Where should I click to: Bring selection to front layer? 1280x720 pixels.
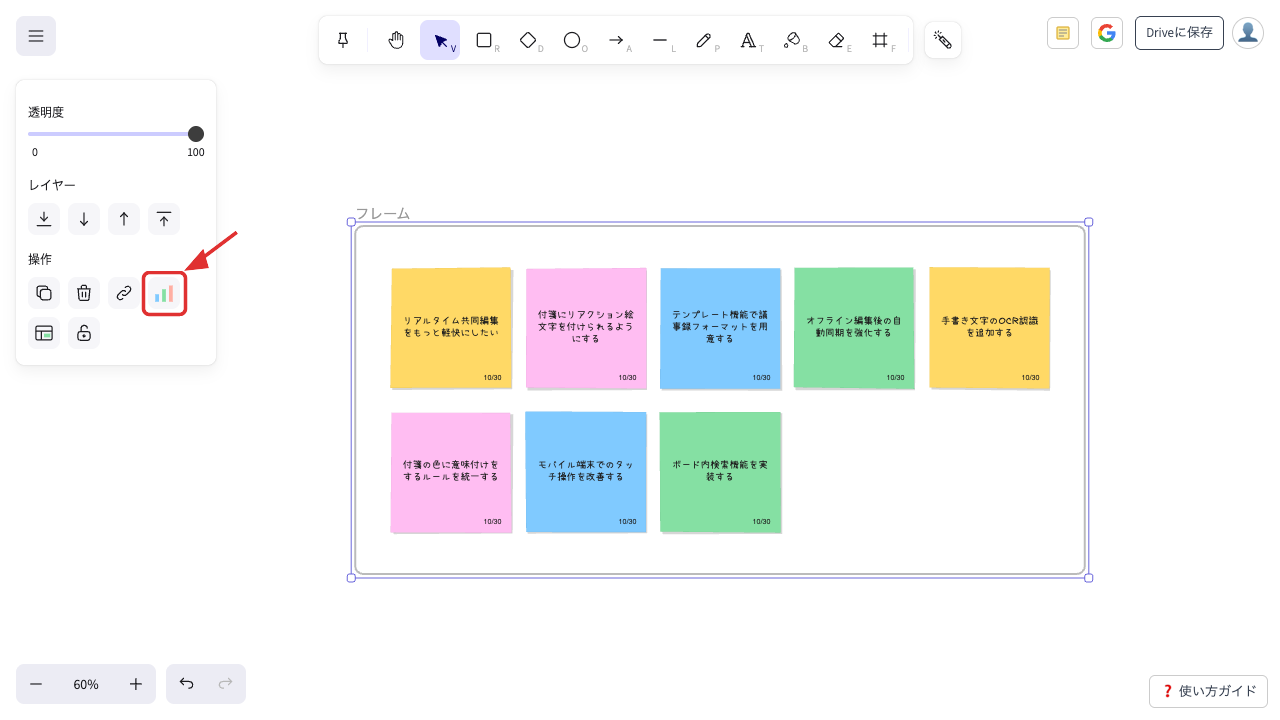pos(164,219)
